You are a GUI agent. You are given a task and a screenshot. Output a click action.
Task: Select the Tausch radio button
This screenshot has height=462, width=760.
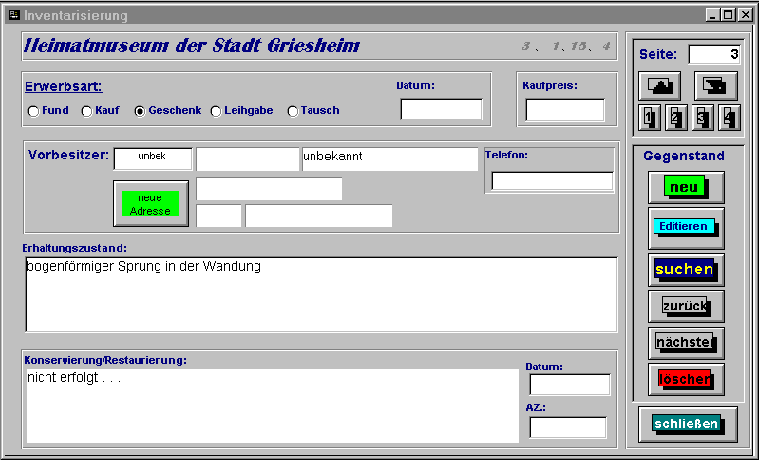click(293, 111)
